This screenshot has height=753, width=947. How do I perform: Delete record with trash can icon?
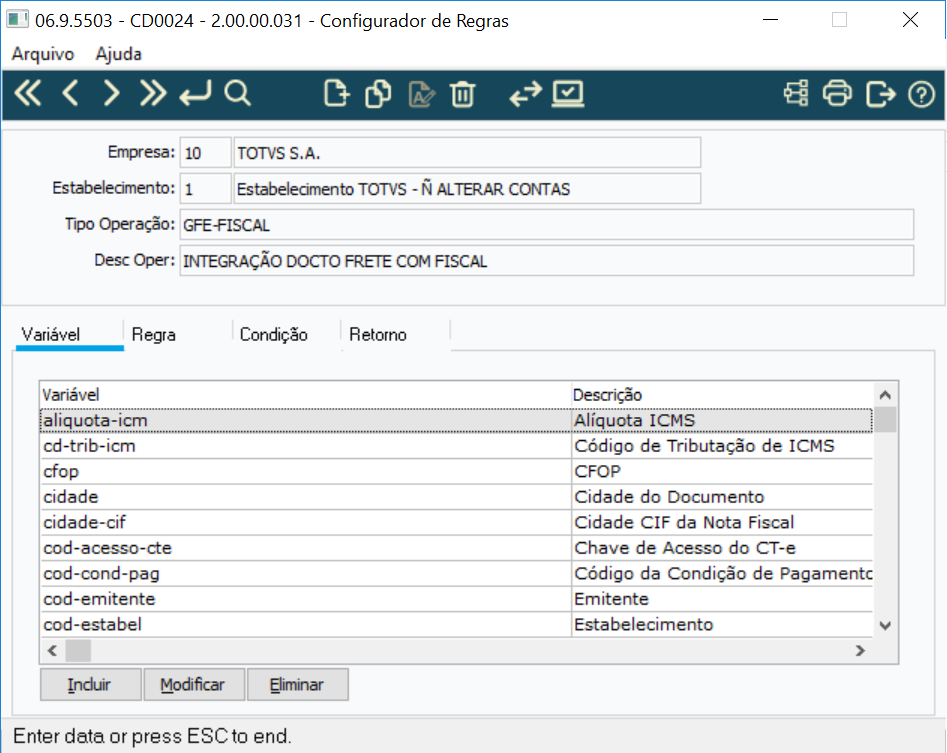[x=463, y=95]
